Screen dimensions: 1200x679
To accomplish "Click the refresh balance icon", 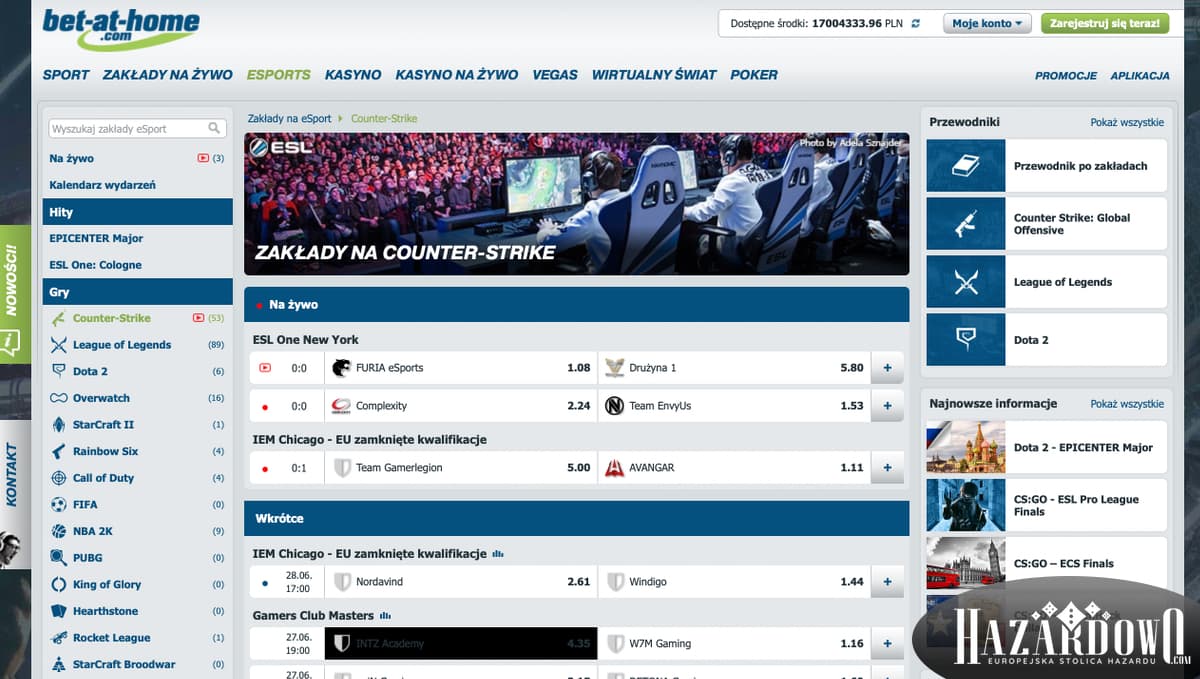I will point(915,23).
